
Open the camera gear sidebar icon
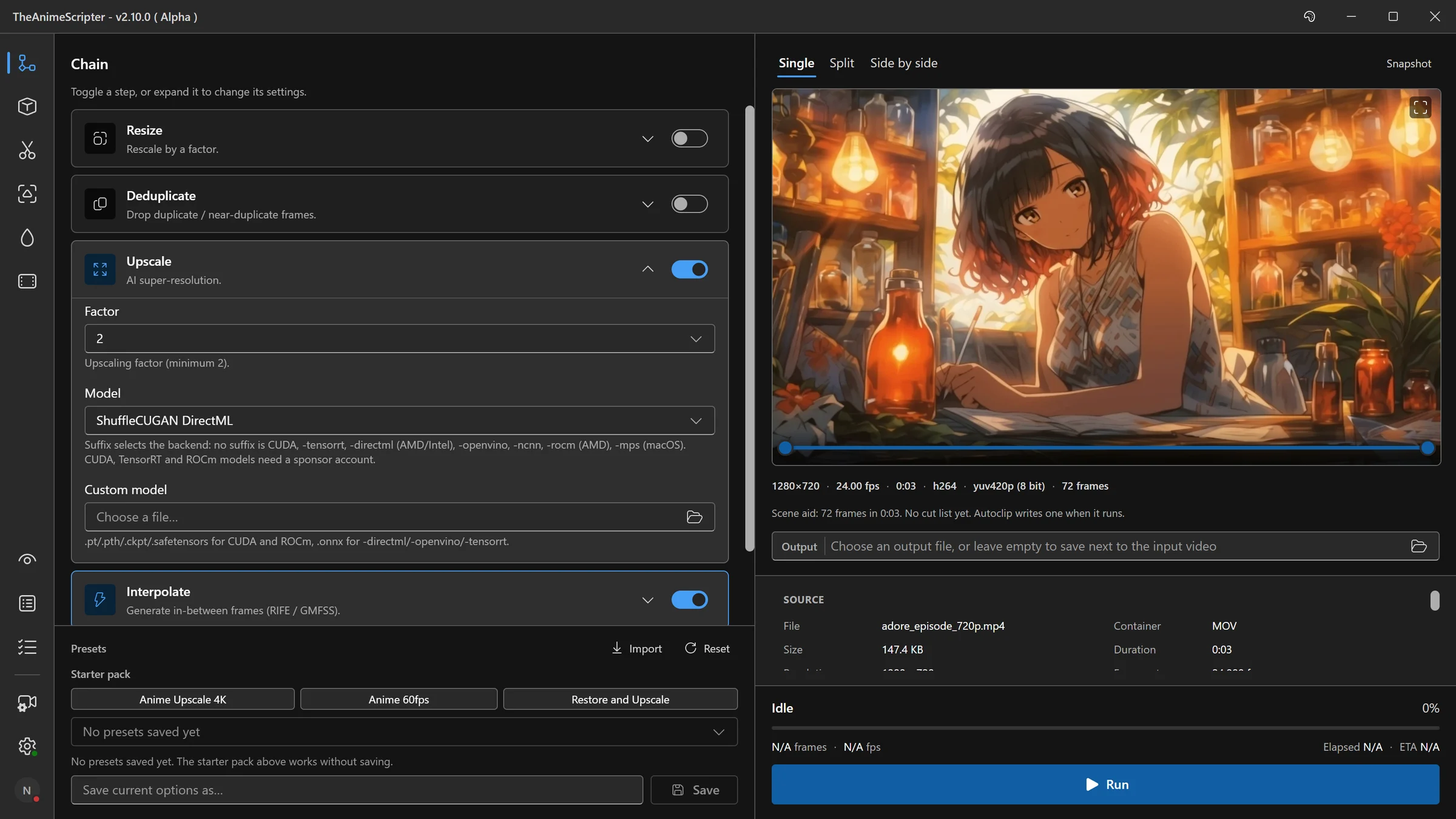27,703
